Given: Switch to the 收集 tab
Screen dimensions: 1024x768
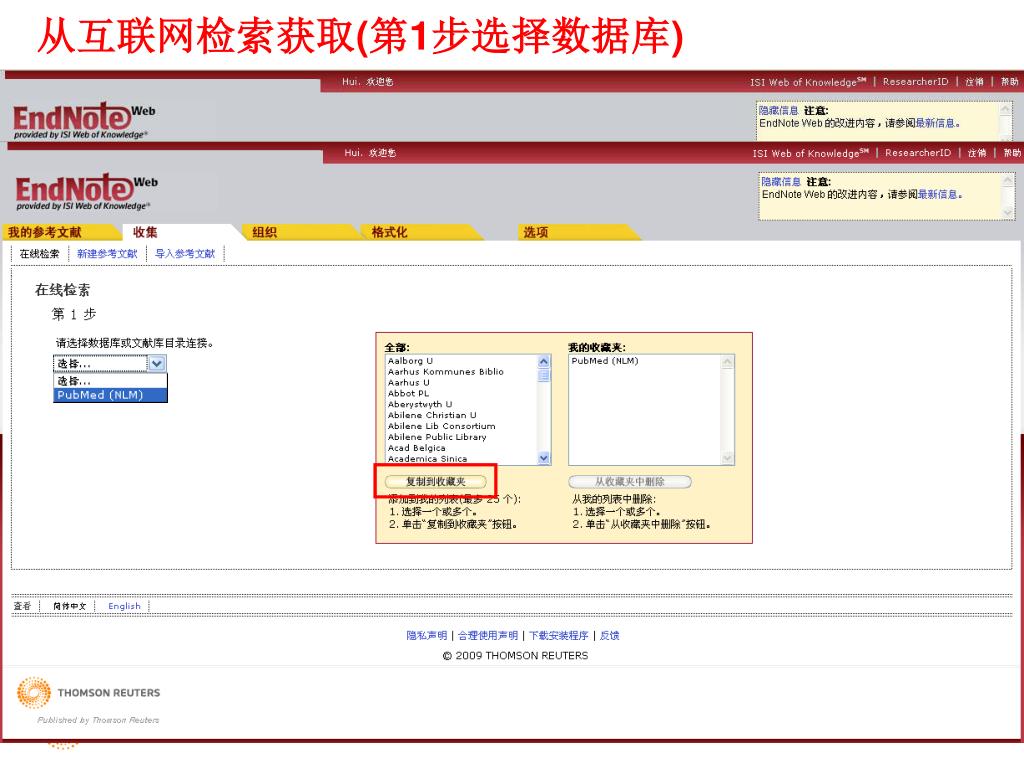Looking at the screenshot, I should (x=145, y=232).
